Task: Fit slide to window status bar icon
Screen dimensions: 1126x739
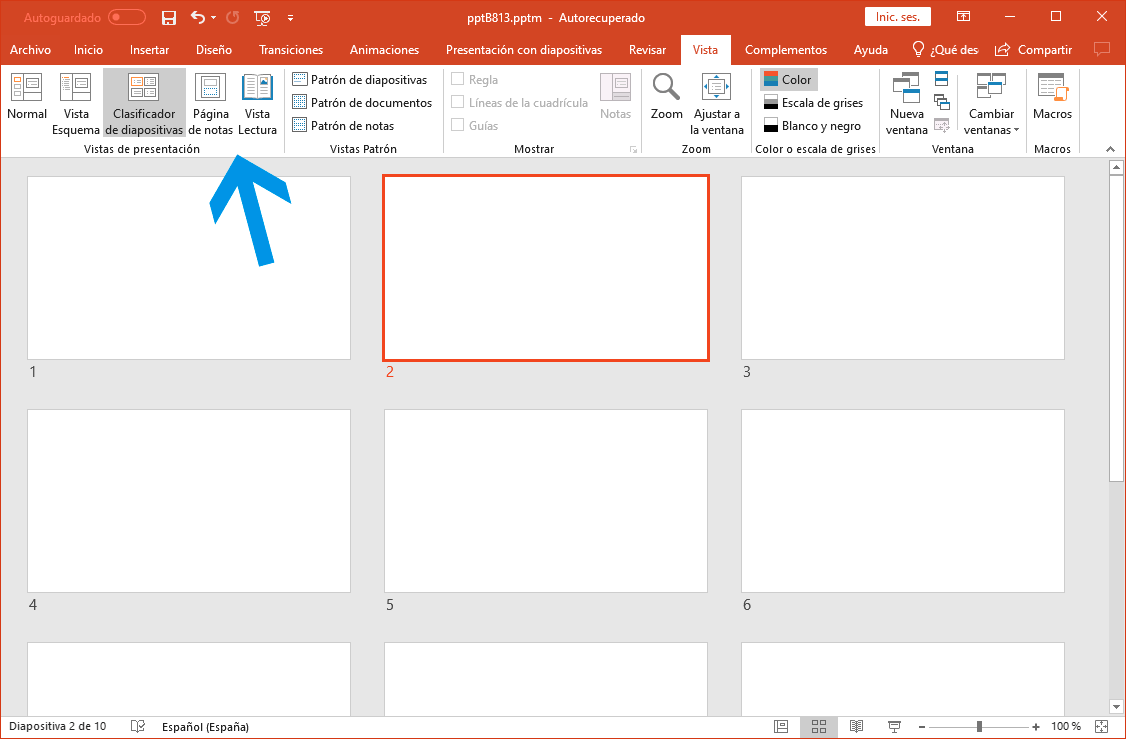Action: (x=1101, y=727)
